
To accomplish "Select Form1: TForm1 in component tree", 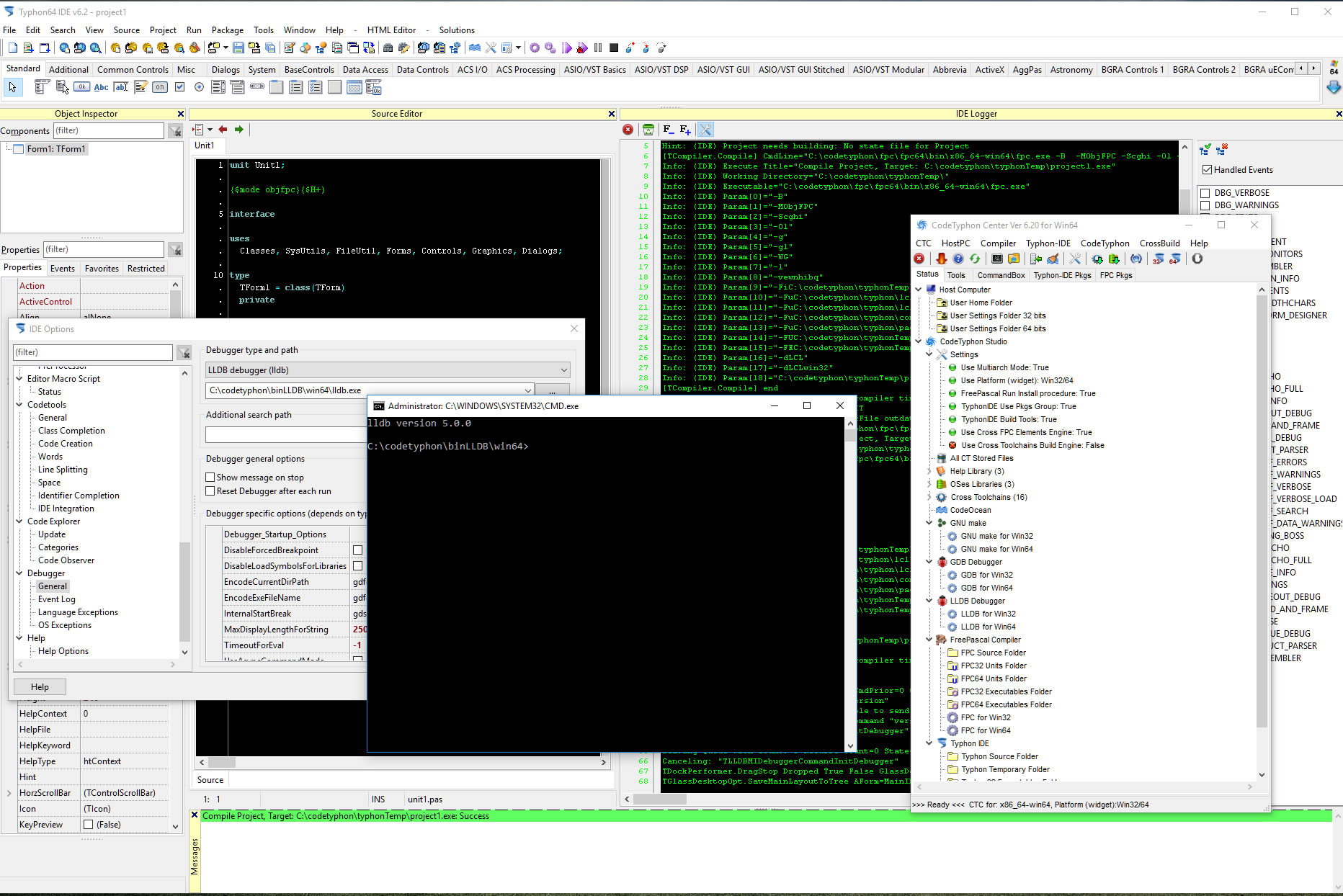I will 55,149.
